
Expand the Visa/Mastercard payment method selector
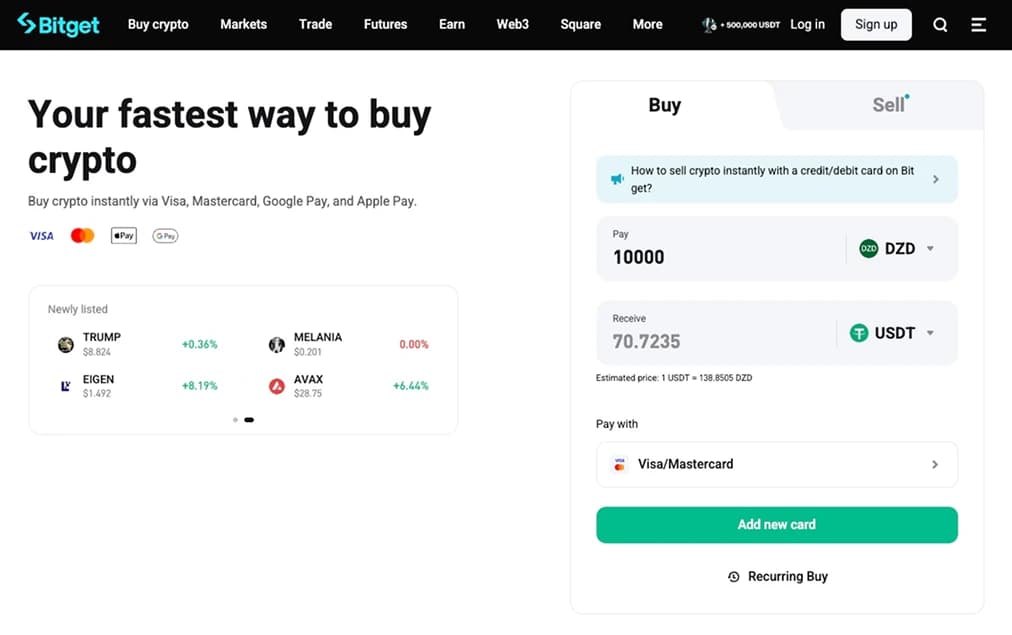(x=776, y=464)
